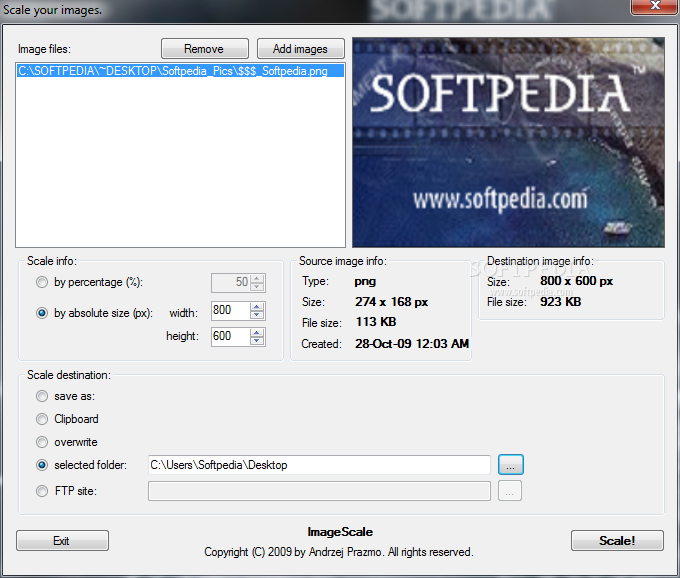Click the source file size '113 KB'
Image resolution: width=680 pixels, height=578 pixels.
click(376, 322)
